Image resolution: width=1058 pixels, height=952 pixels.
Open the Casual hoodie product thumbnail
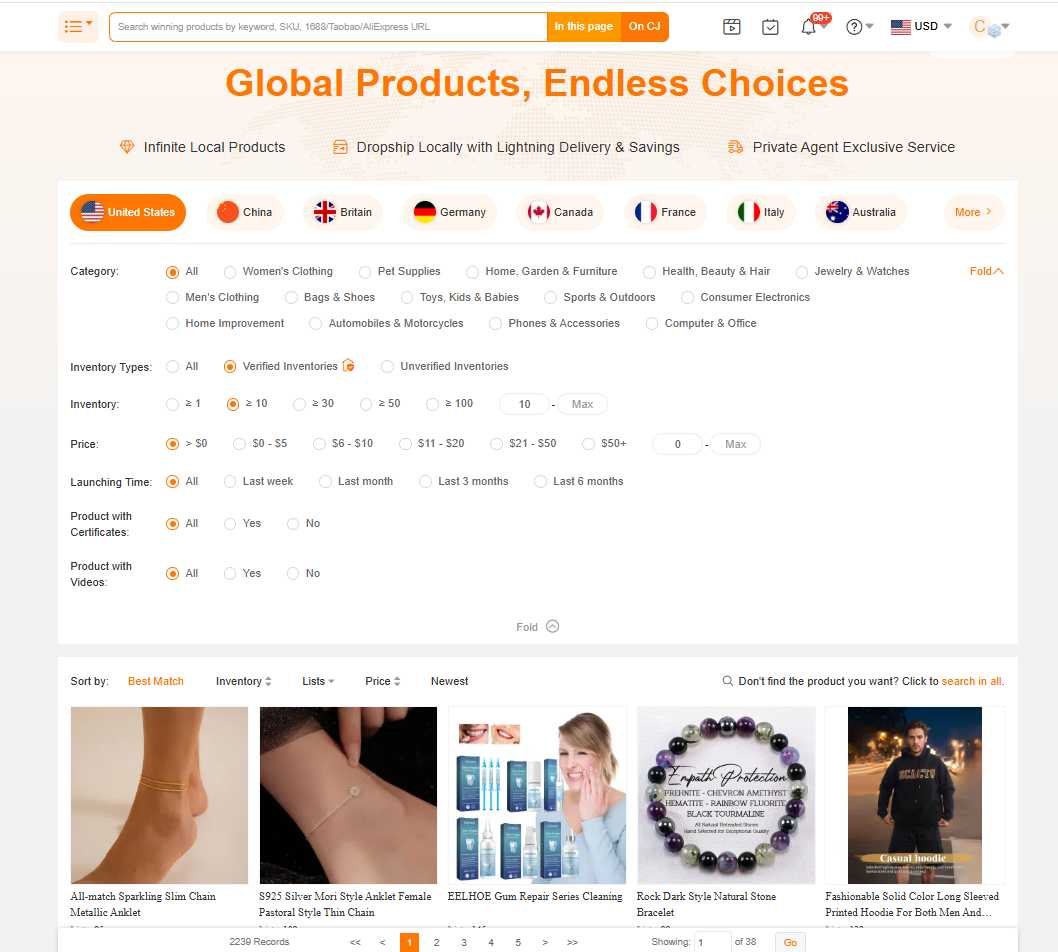pos(914,795)
